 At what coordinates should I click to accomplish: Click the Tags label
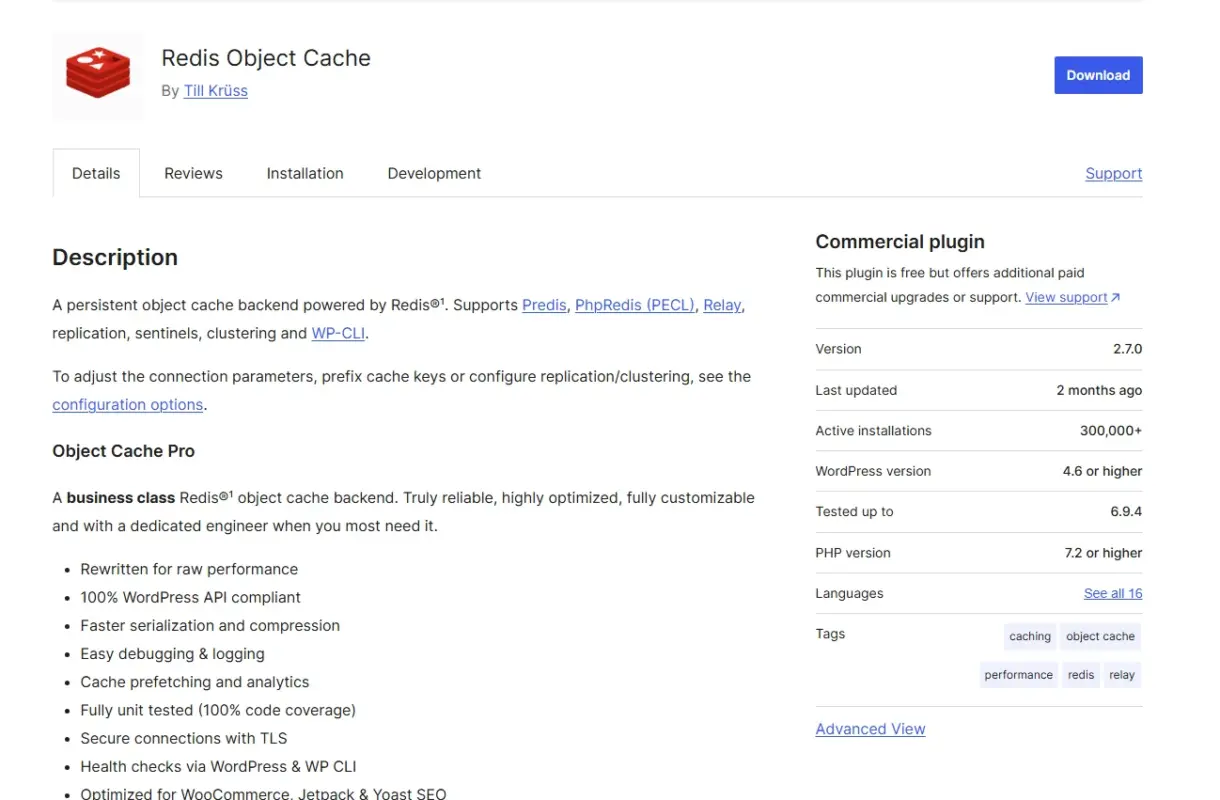(x=830, y=634)
